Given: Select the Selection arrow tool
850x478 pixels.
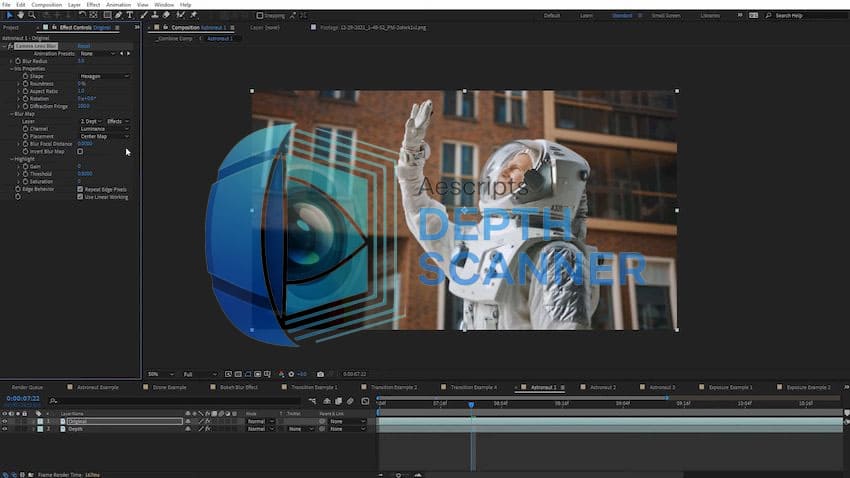Looking at the screenshot, I should click(x=9, y=15).
